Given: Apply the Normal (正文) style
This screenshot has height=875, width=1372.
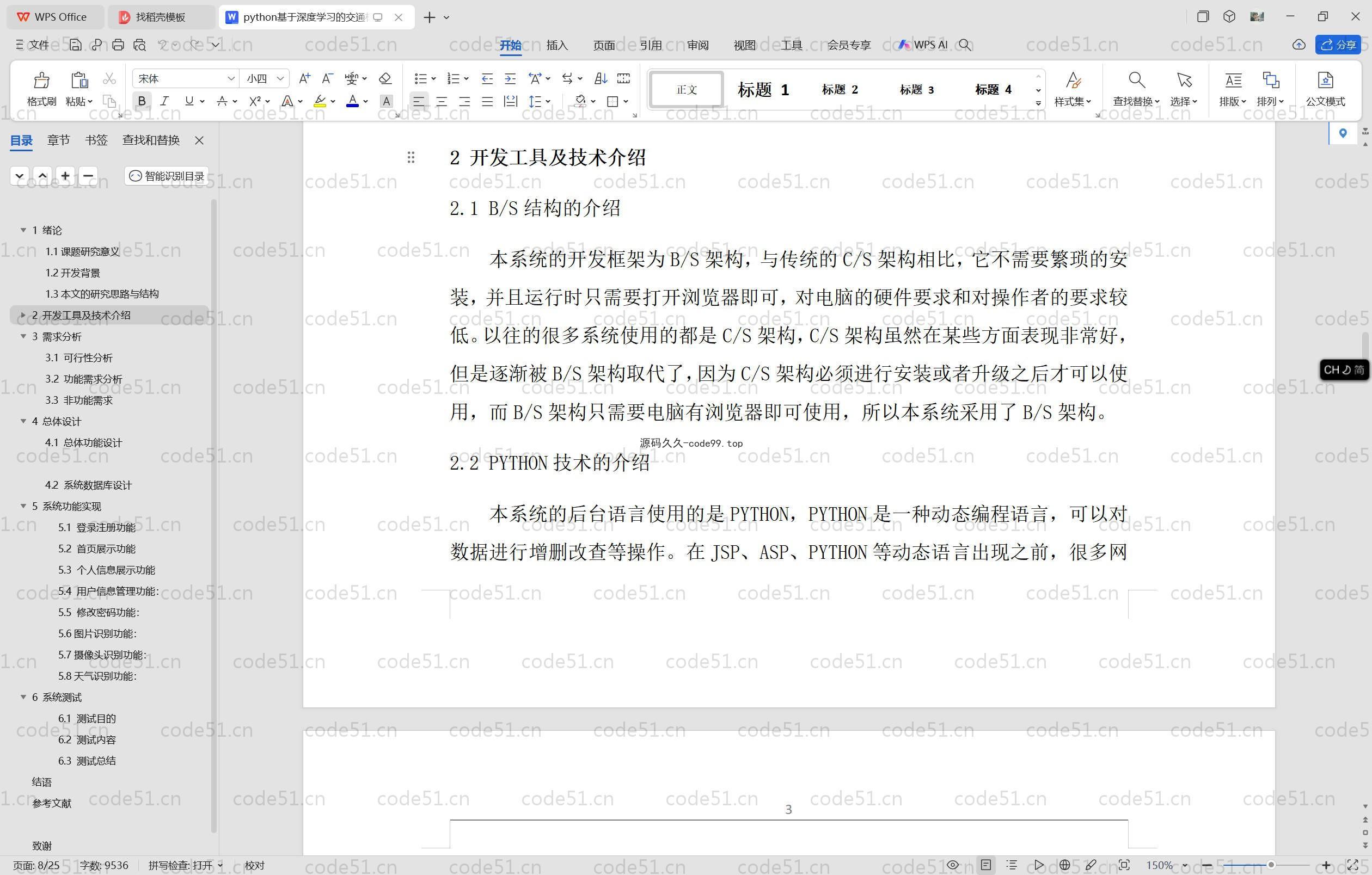Looking at the screenshot, I should pyautogui.click(x=687, y=89).
